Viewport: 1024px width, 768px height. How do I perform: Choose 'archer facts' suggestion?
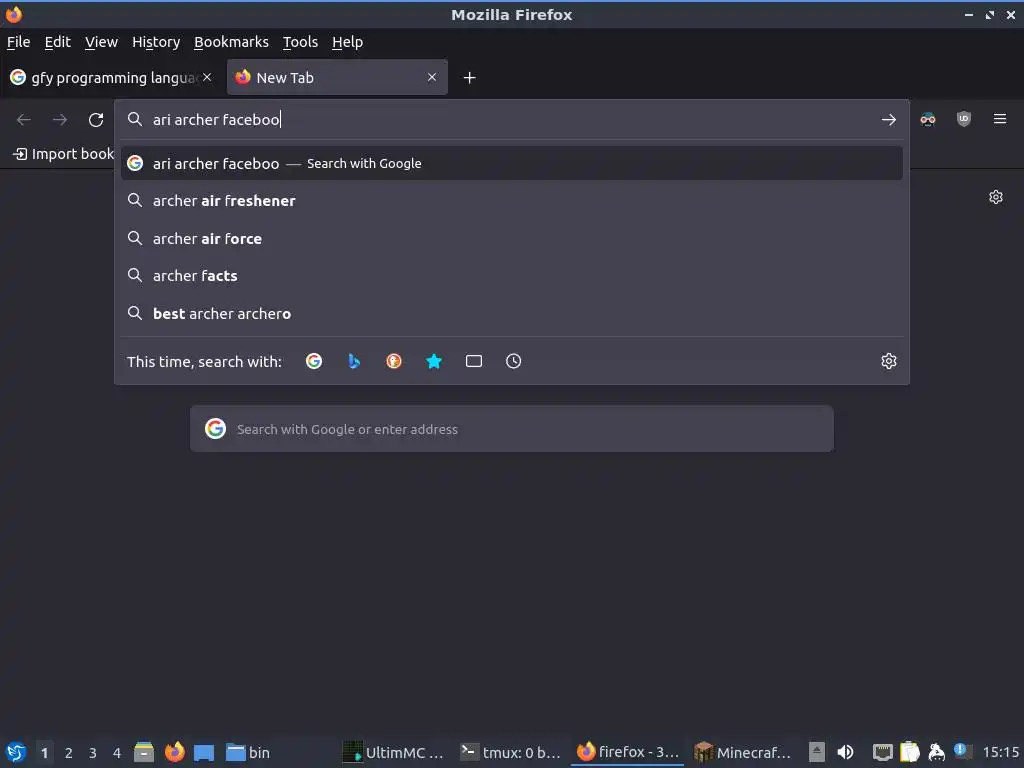pyautogui.click(x=511, y=276)
